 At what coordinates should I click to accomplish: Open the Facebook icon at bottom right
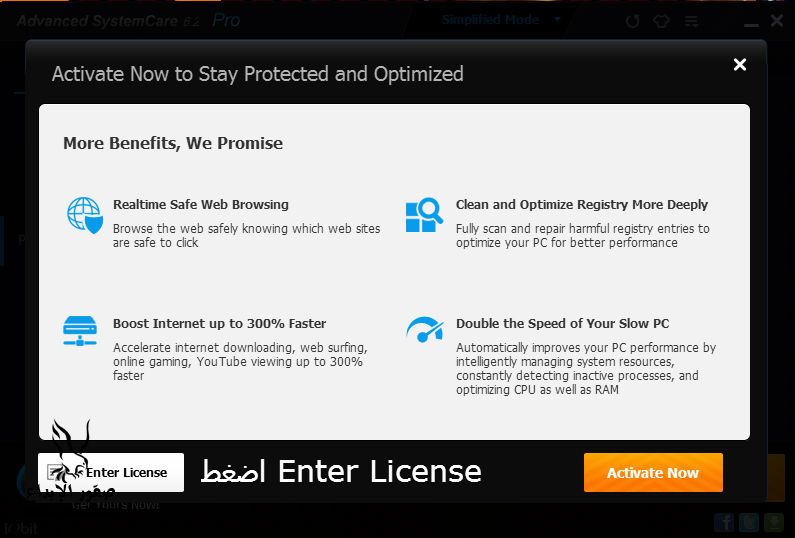724,522
